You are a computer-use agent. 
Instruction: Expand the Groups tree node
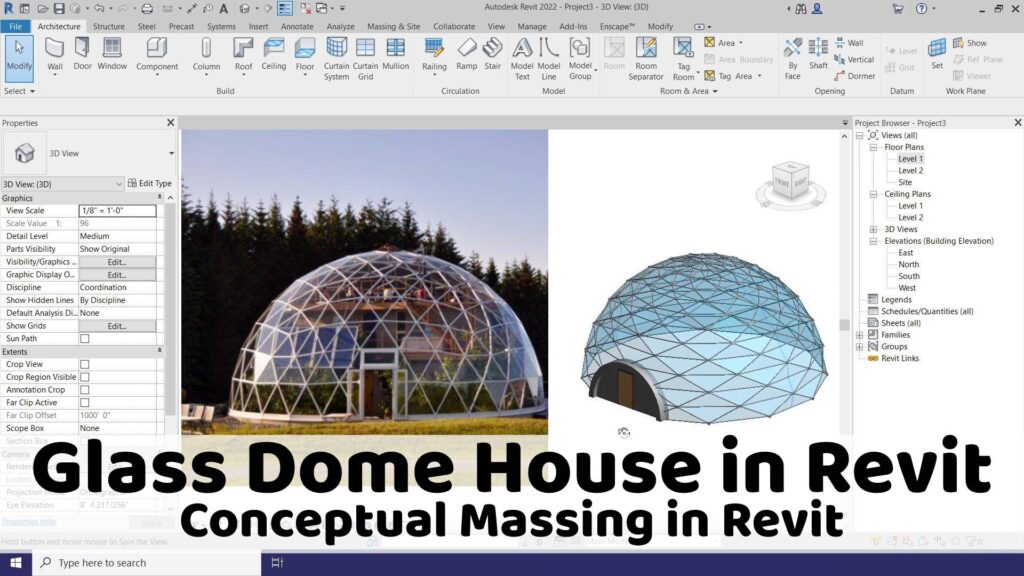859,347
